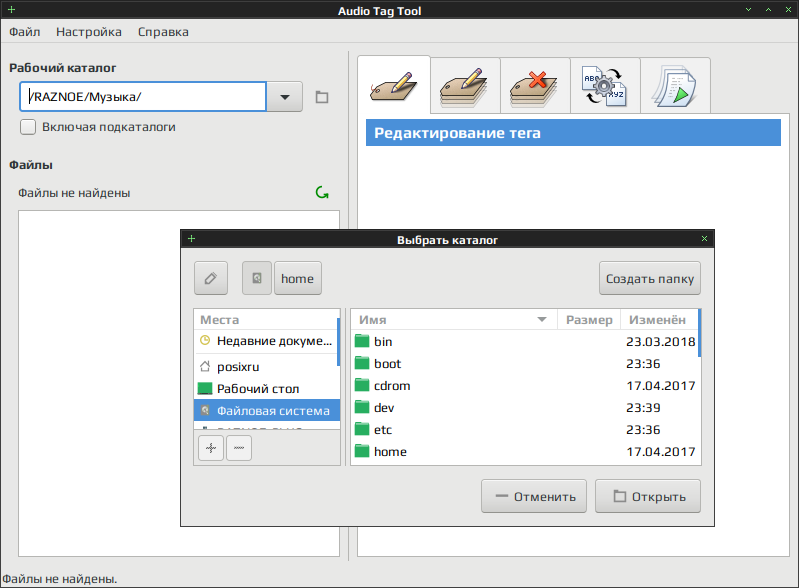Screen dimensions: 799x588
Task: Sort by Размер column header
Action: click(x=589, y=319)
